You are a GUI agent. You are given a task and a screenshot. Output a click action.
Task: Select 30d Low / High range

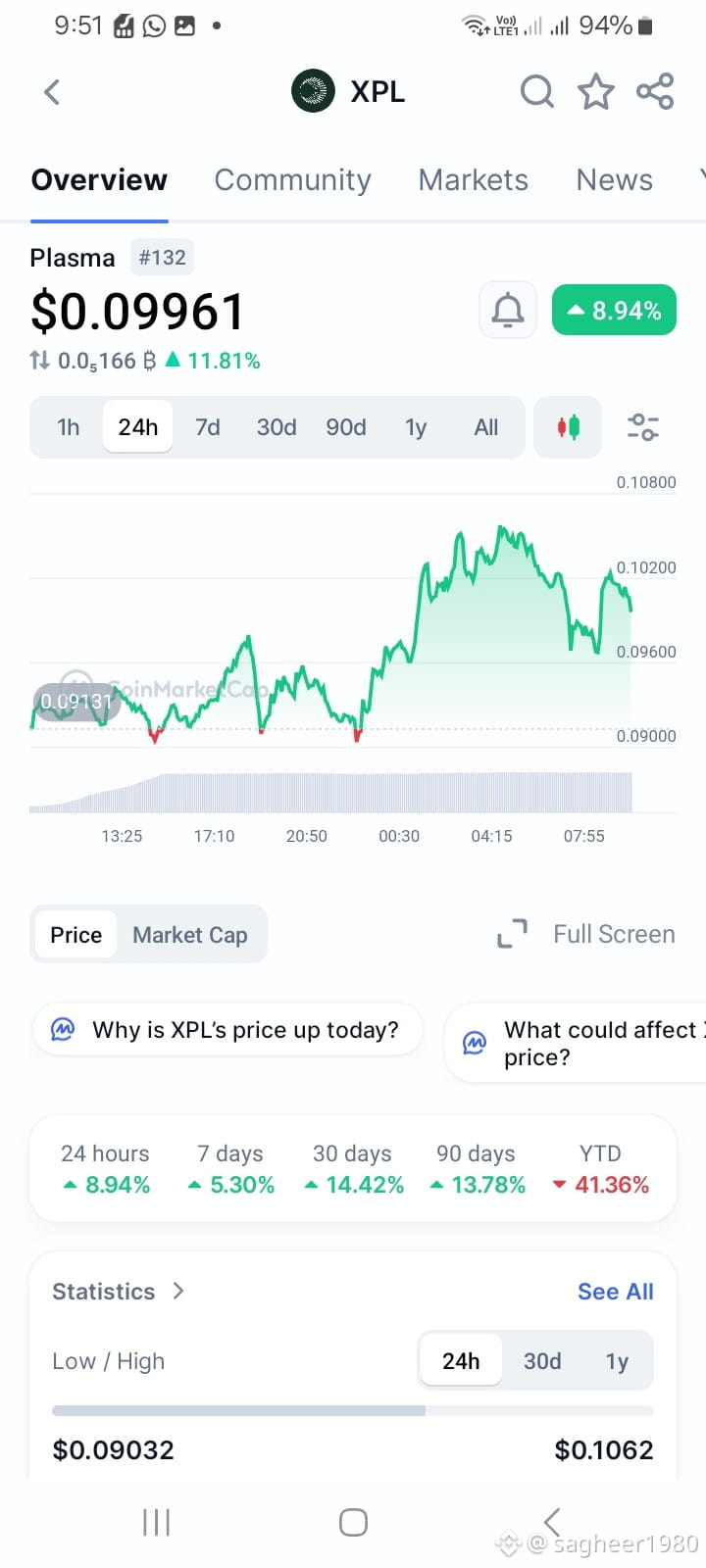542,1361
